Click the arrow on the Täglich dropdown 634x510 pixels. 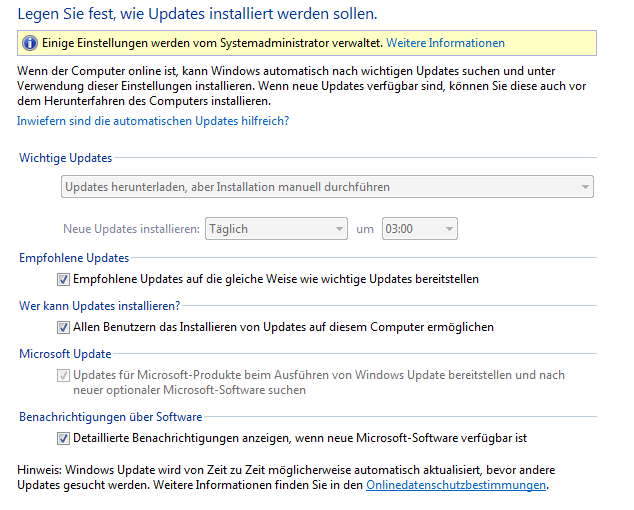tap(339, 229)
